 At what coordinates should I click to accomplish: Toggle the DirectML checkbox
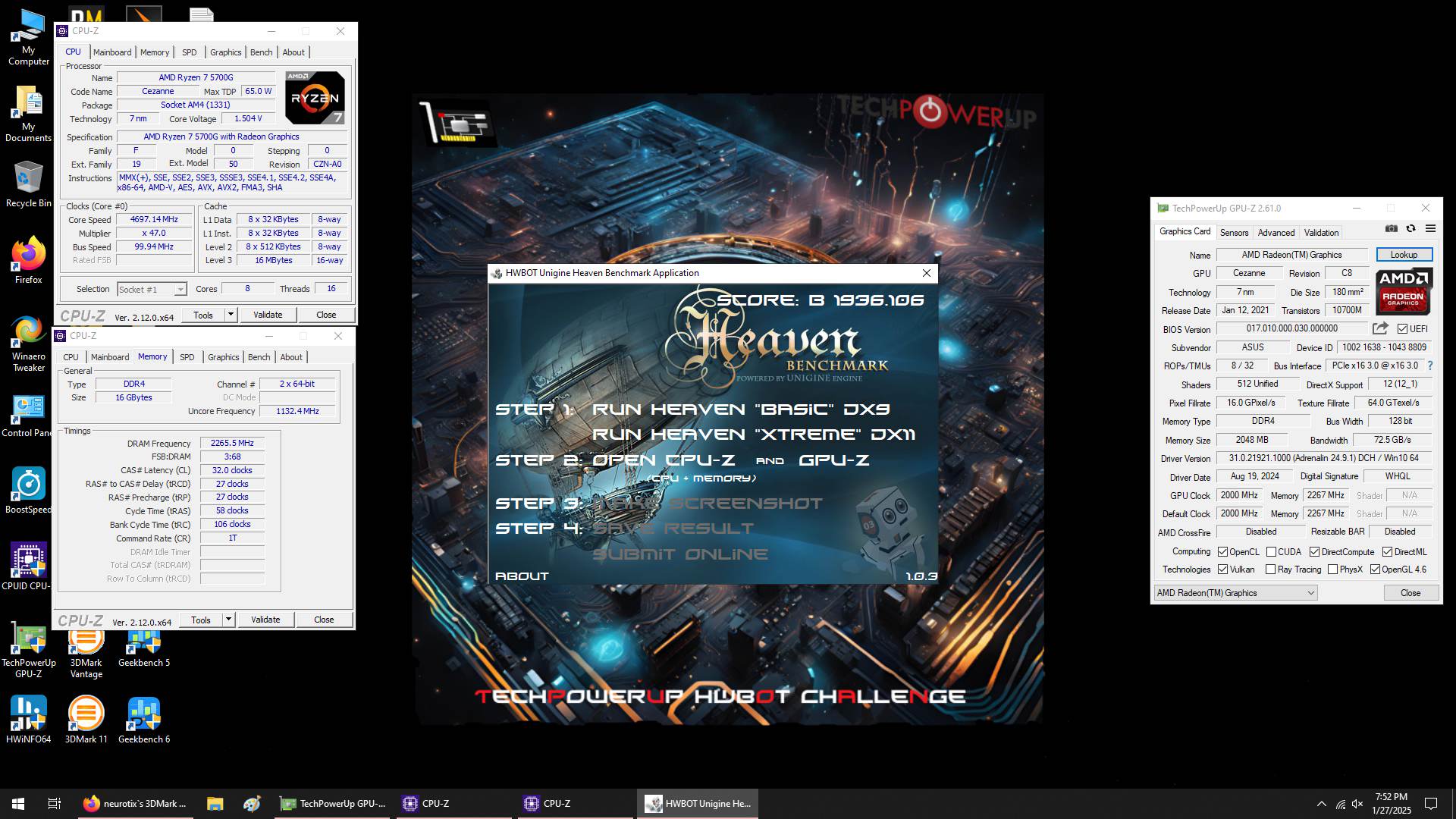pos(1387,552)
